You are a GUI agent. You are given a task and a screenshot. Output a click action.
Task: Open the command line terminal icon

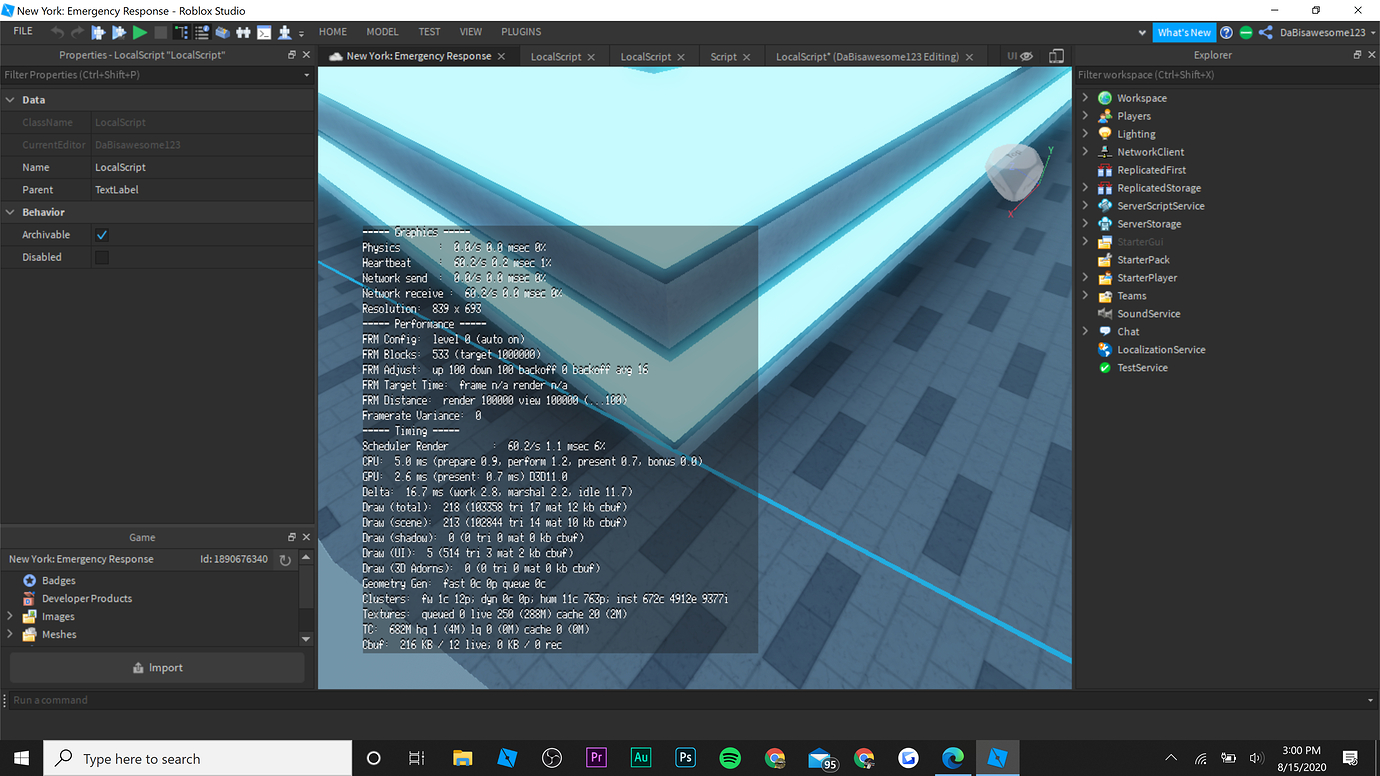coord(264,32)
